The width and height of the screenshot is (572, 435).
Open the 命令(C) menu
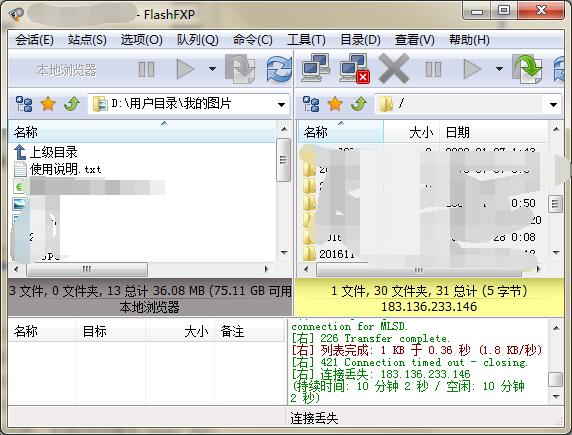tap(252, 39)
